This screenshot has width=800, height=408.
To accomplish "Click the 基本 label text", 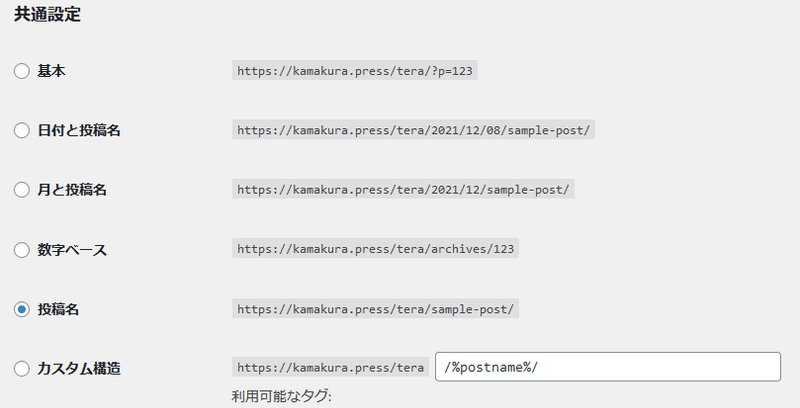I will (51, 71).
